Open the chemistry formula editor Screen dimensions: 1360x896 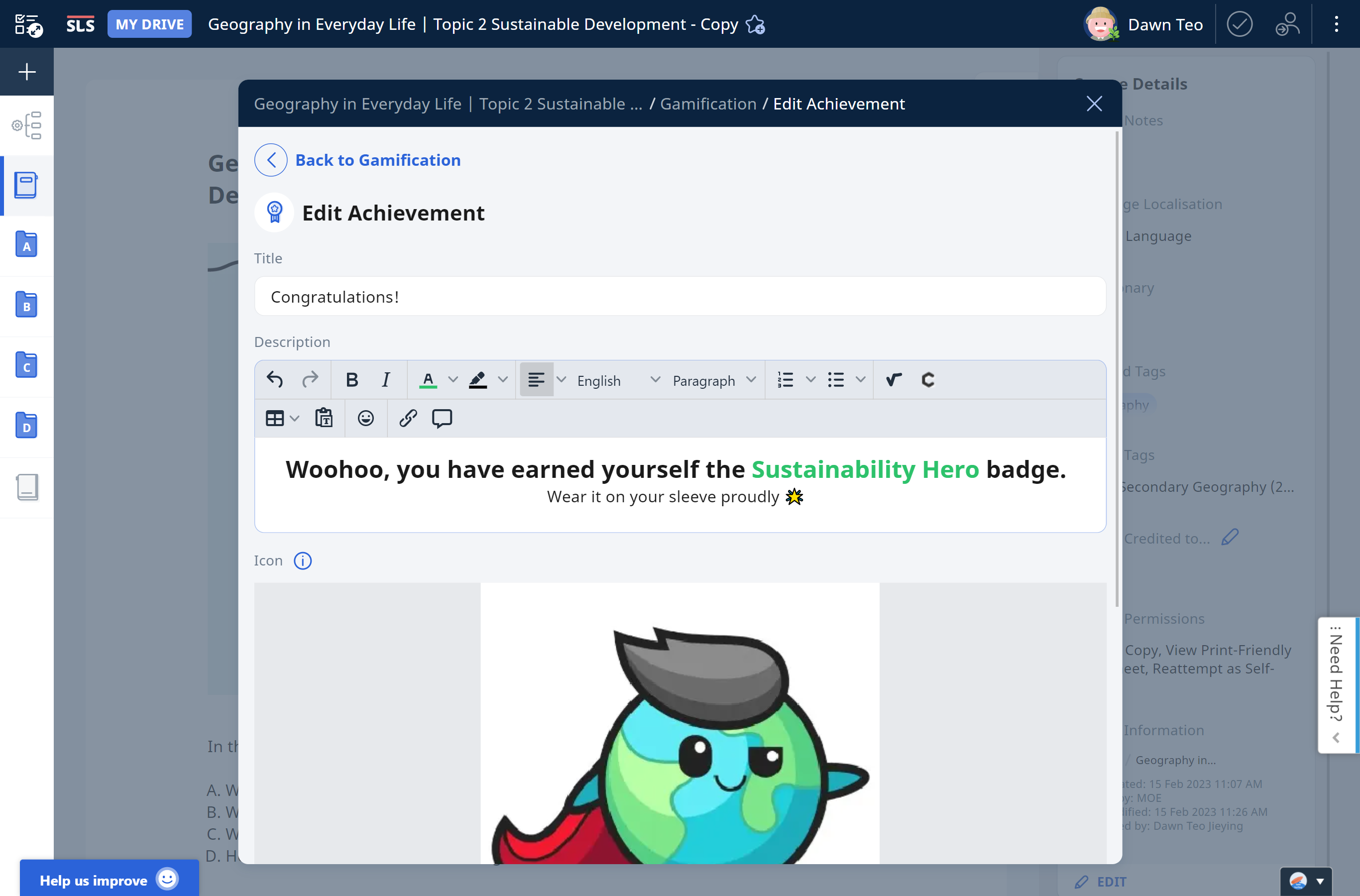pyautogui.click(x=928, y=379)
